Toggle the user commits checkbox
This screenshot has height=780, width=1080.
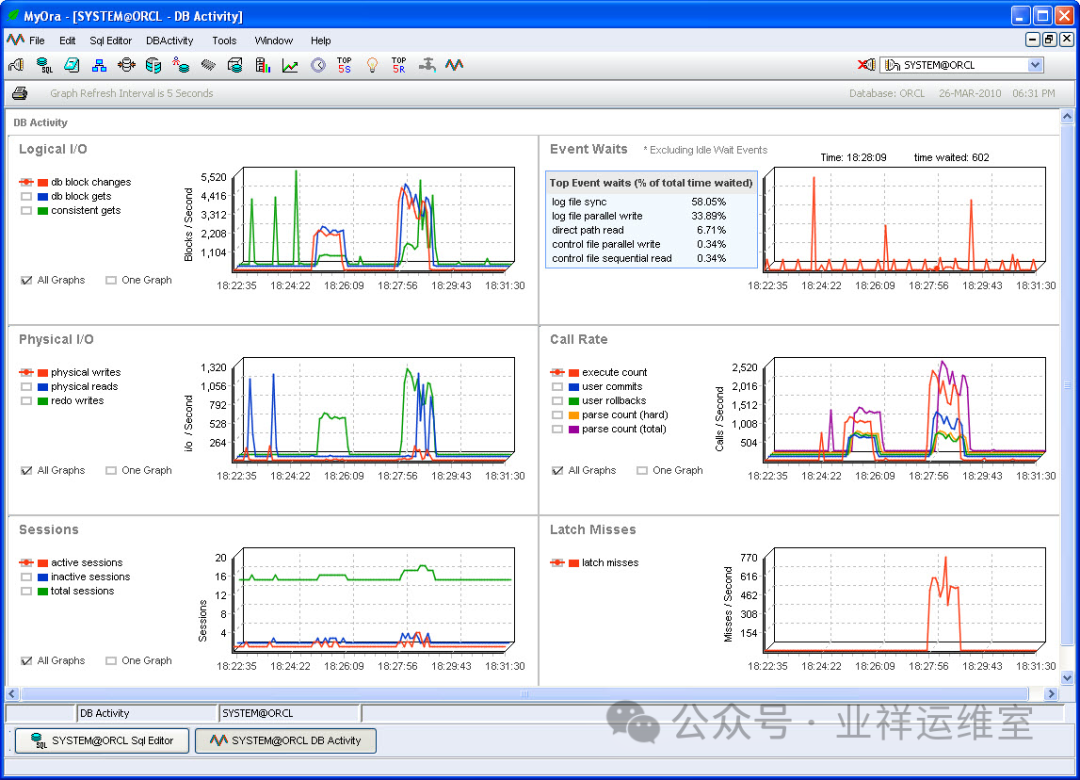point(557,387)
